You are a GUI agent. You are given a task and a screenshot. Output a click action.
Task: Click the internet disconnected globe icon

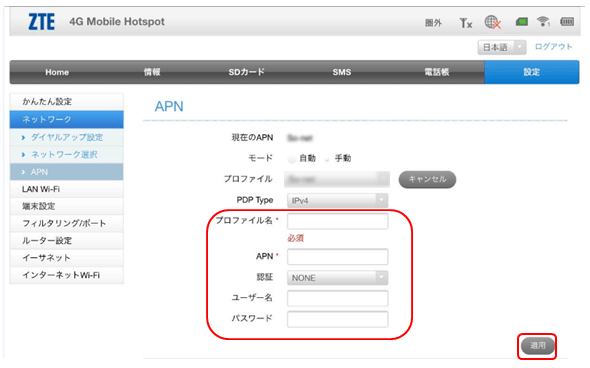pyautogui.click(x=493, y=22)
